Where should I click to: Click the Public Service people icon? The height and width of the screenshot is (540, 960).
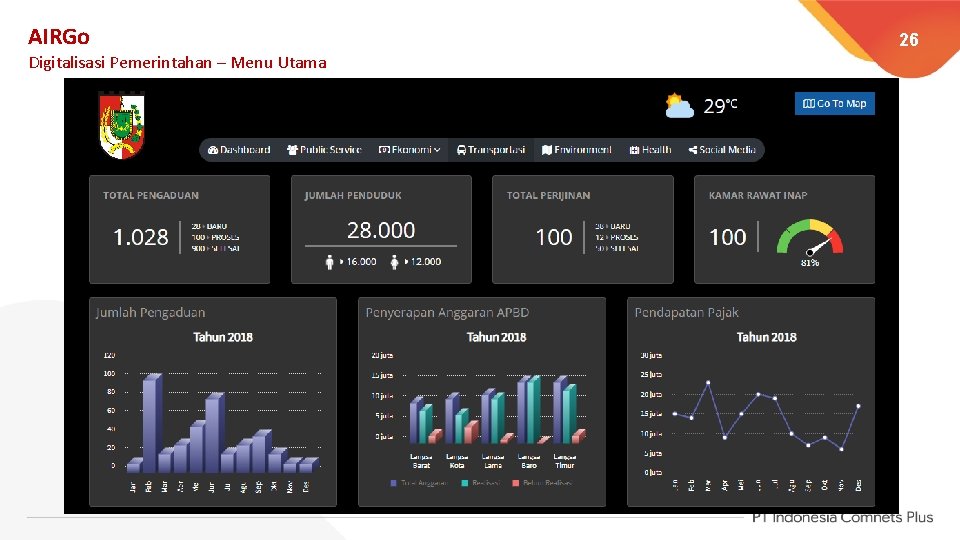(x=292, y=150)
